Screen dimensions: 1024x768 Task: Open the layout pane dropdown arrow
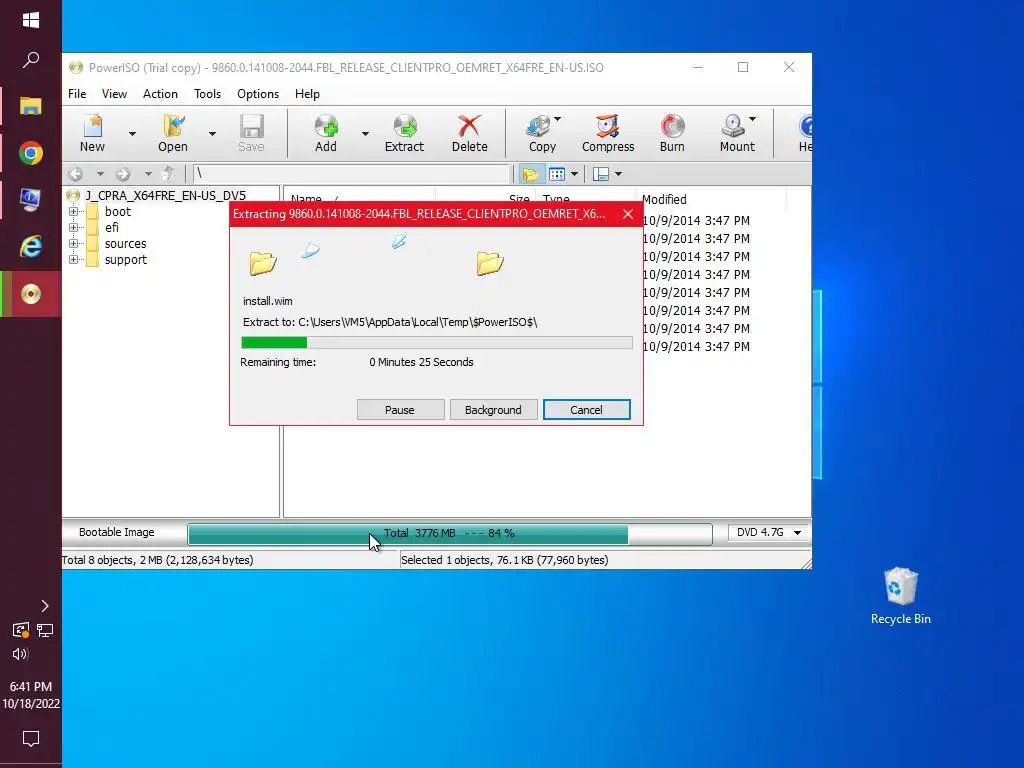tap(618, 174)
